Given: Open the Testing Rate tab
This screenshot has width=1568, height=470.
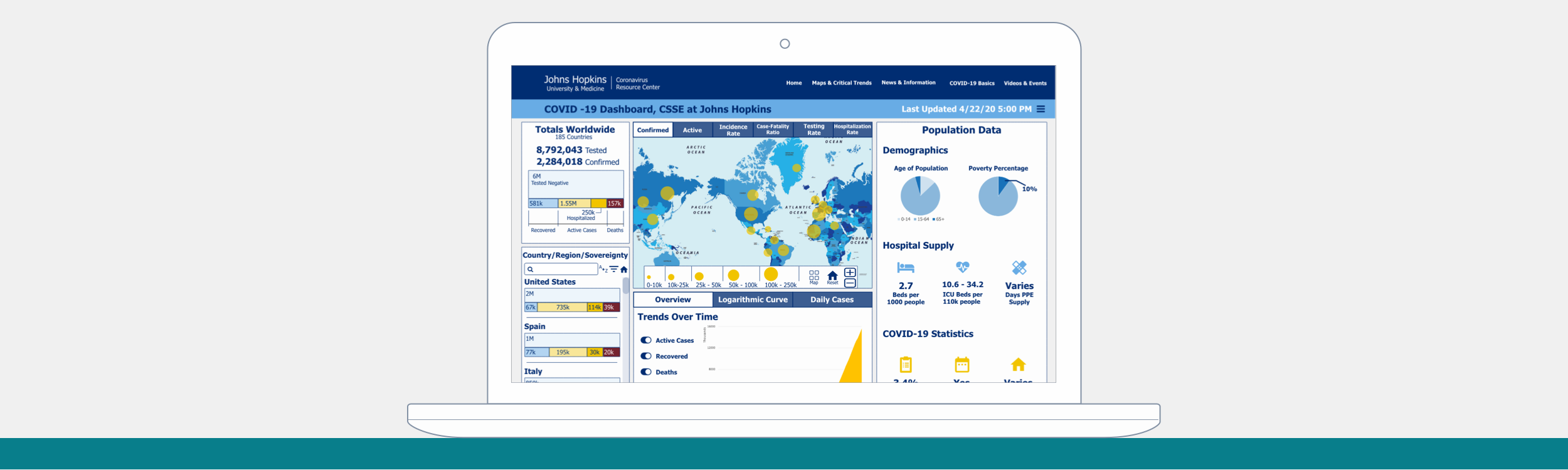Looking at the screenshot, I should point(813,130).
